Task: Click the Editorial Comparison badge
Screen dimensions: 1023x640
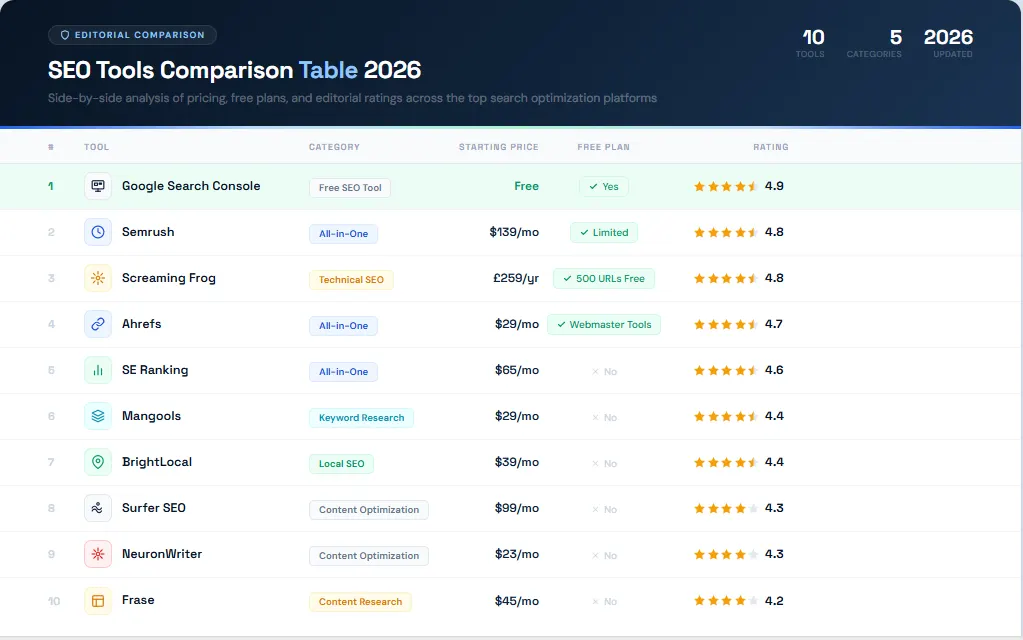Action: point(132,35)
